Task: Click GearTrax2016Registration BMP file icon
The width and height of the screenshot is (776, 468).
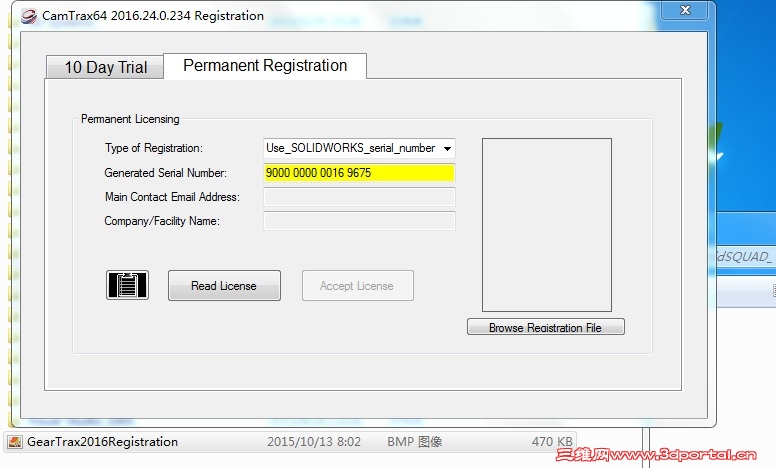Action: [15, 442]
